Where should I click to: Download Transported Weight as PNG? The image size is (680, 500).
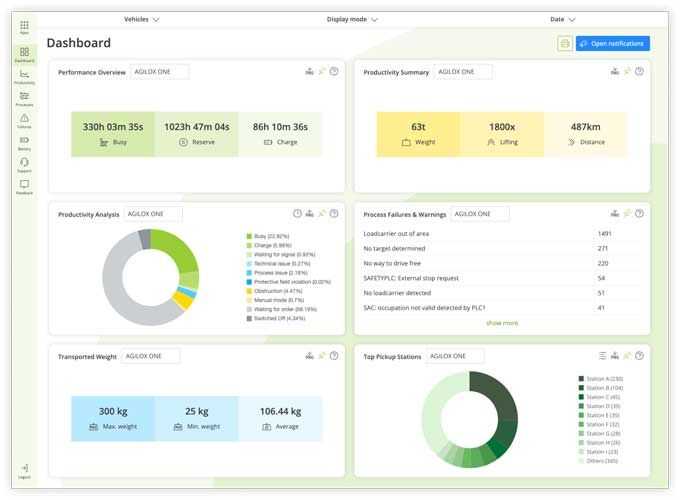(309, 356)
